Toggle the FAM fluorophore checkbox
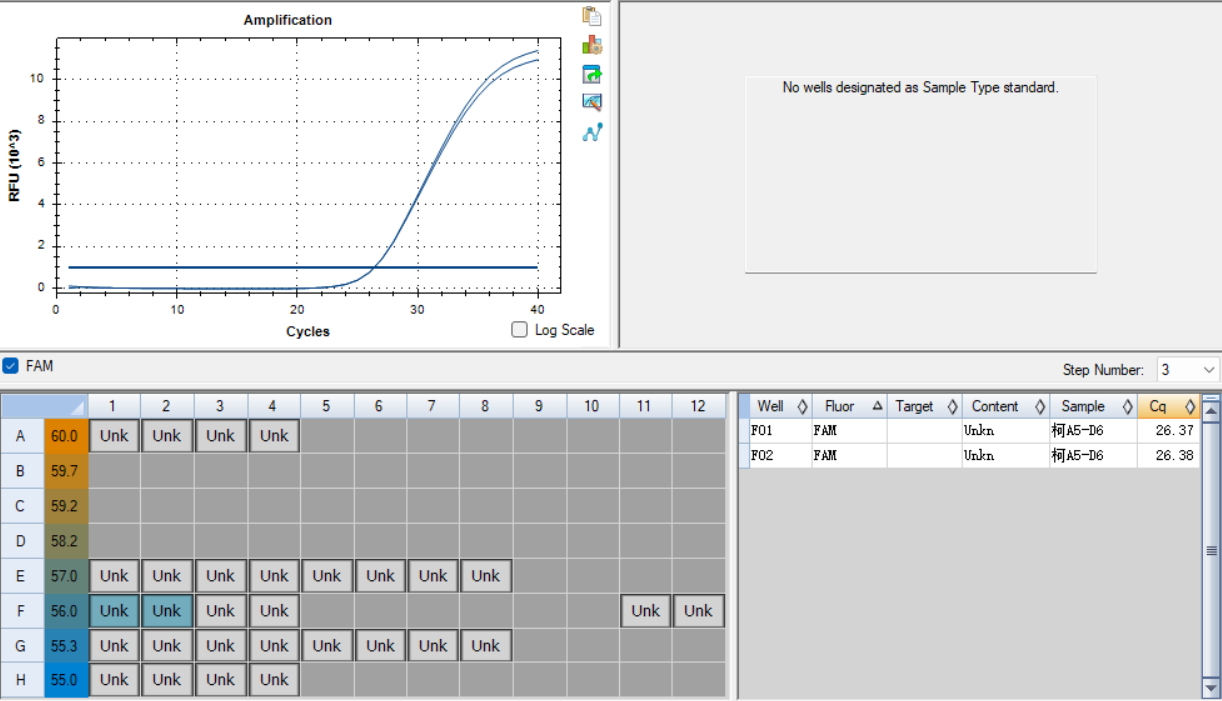This screenshot has width=1222, height=701. 10,366
